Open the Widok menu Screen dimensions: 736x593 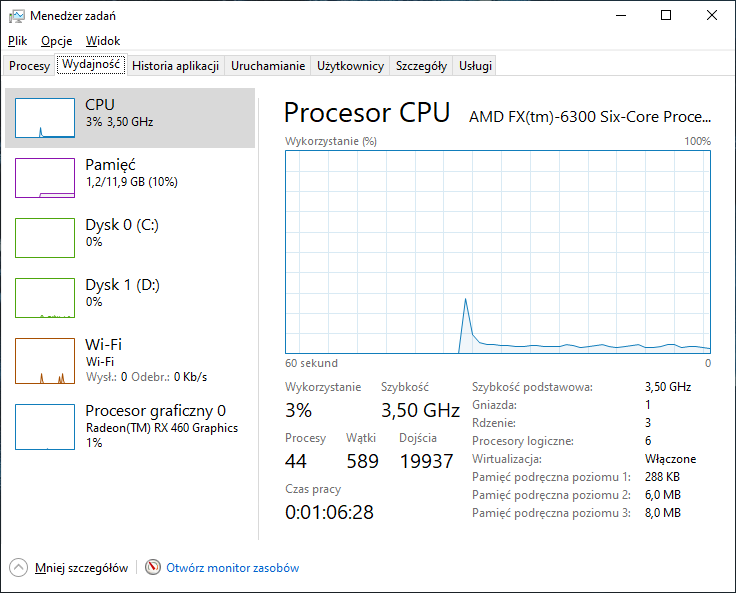[x=103, y=41]
